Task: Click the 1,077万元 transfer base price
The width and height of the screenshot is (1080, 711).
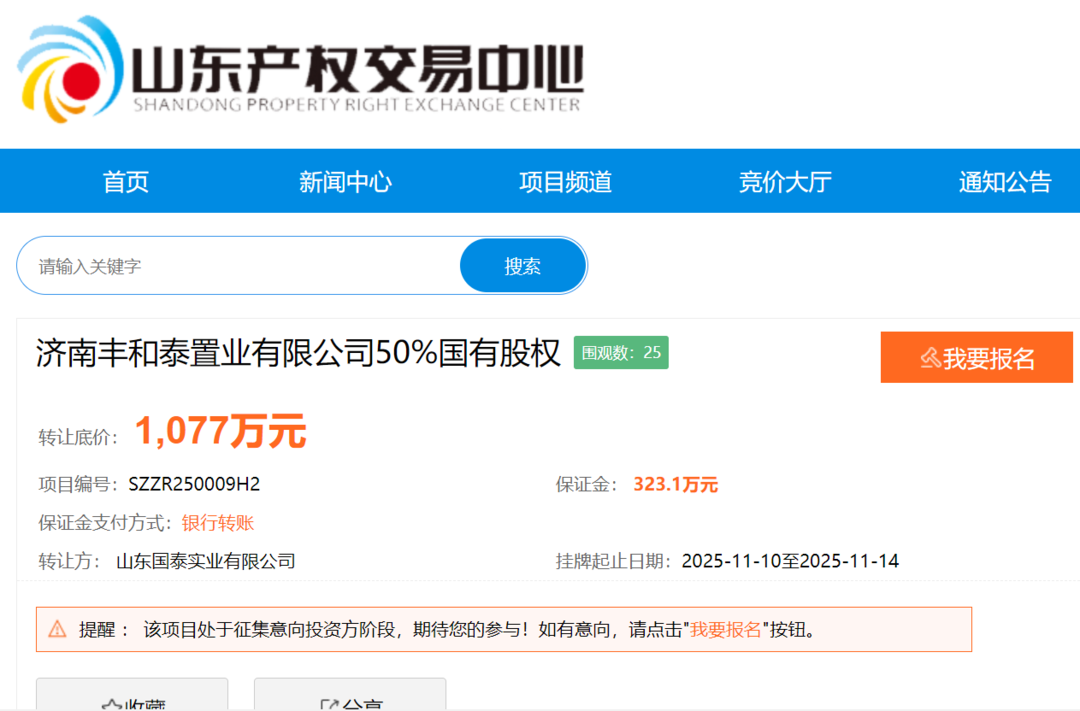Action: 220,432
